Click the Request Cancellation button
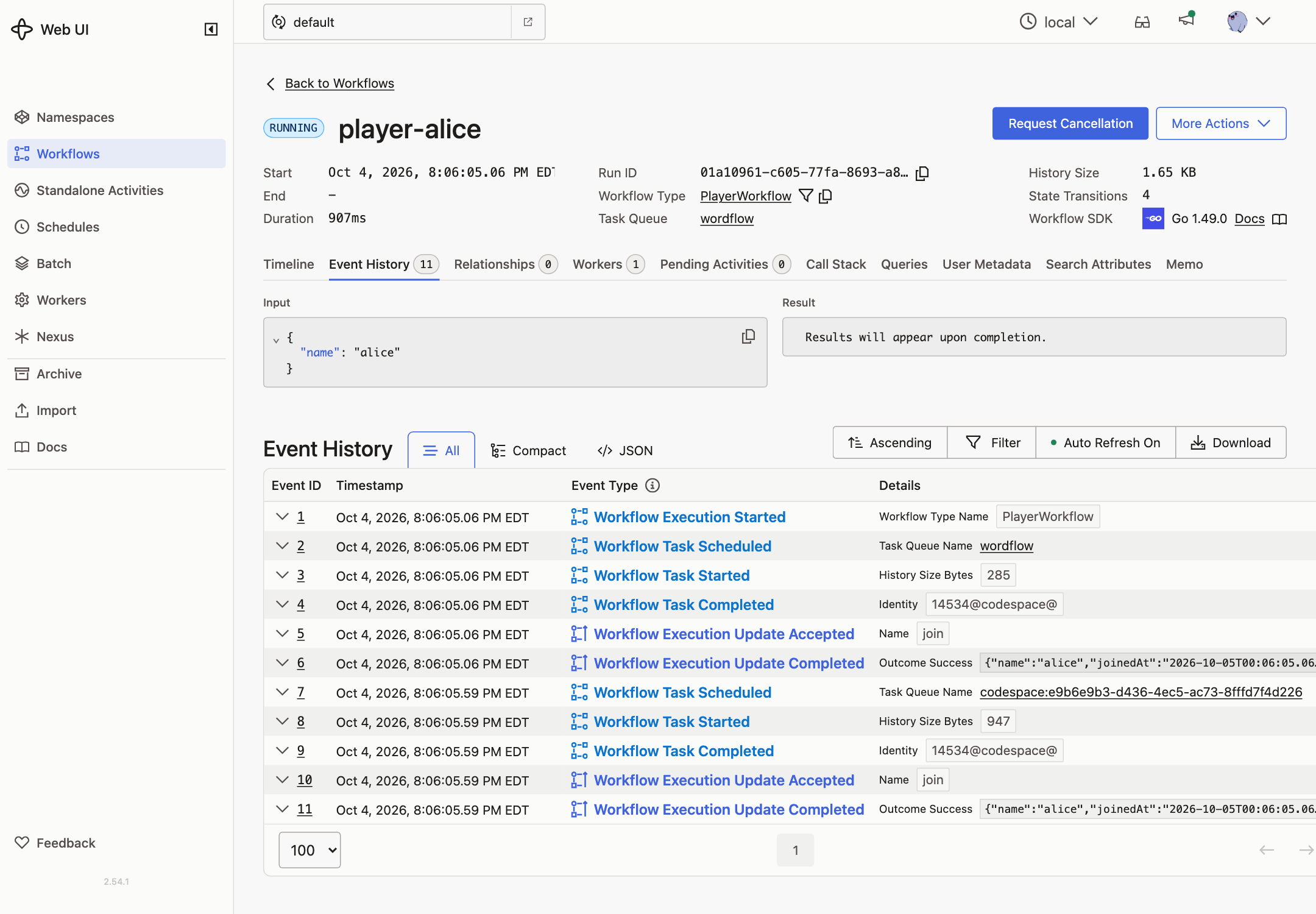Image resolution: width=1316 pixels, height=914 pixels. coord(1070,123)
